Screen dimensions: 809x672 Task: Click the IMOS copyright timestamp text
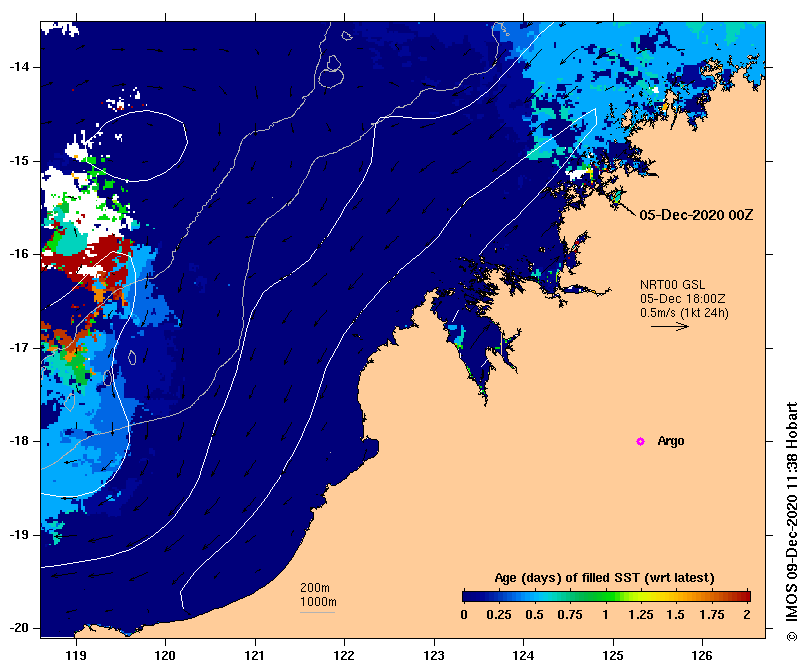(791, 522)
